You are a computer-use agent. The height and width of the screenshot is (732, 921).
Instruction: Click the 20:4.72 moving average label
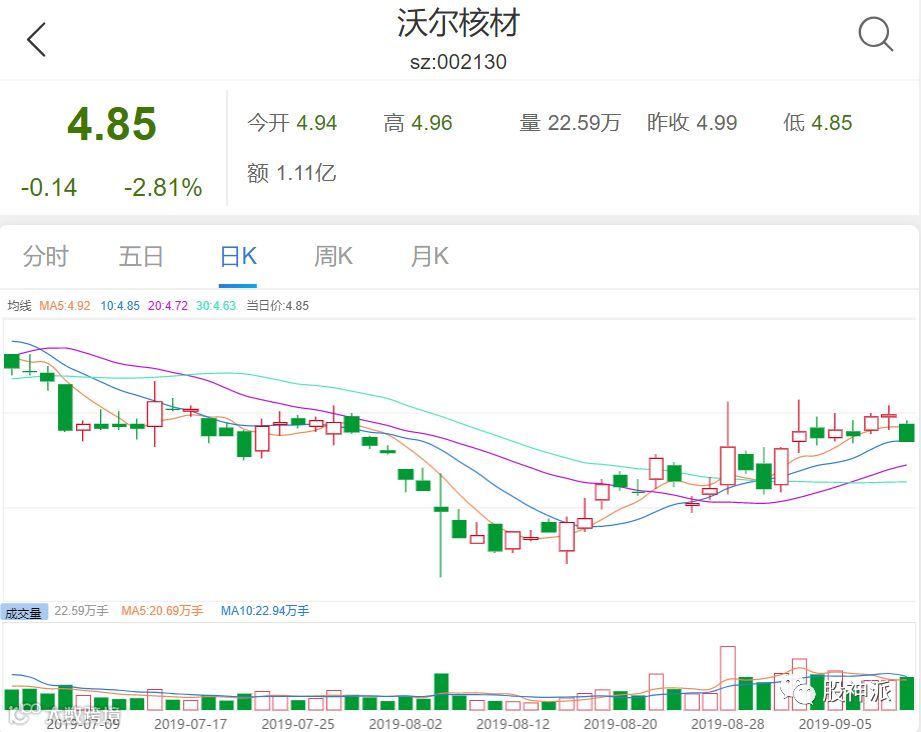tap(168, 305)
